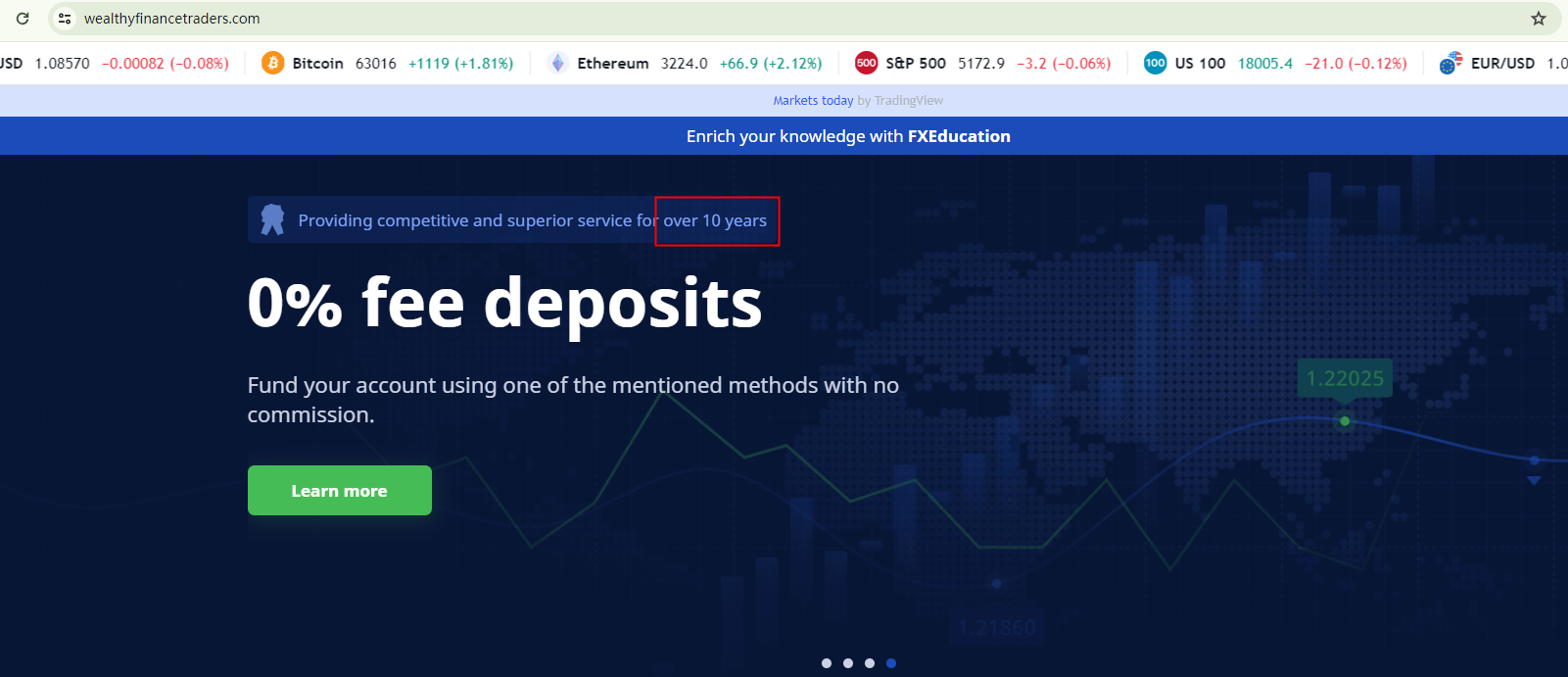The image size is (1568, 677).
Task: Click the Fund your account description text
Action: (573, 400)
